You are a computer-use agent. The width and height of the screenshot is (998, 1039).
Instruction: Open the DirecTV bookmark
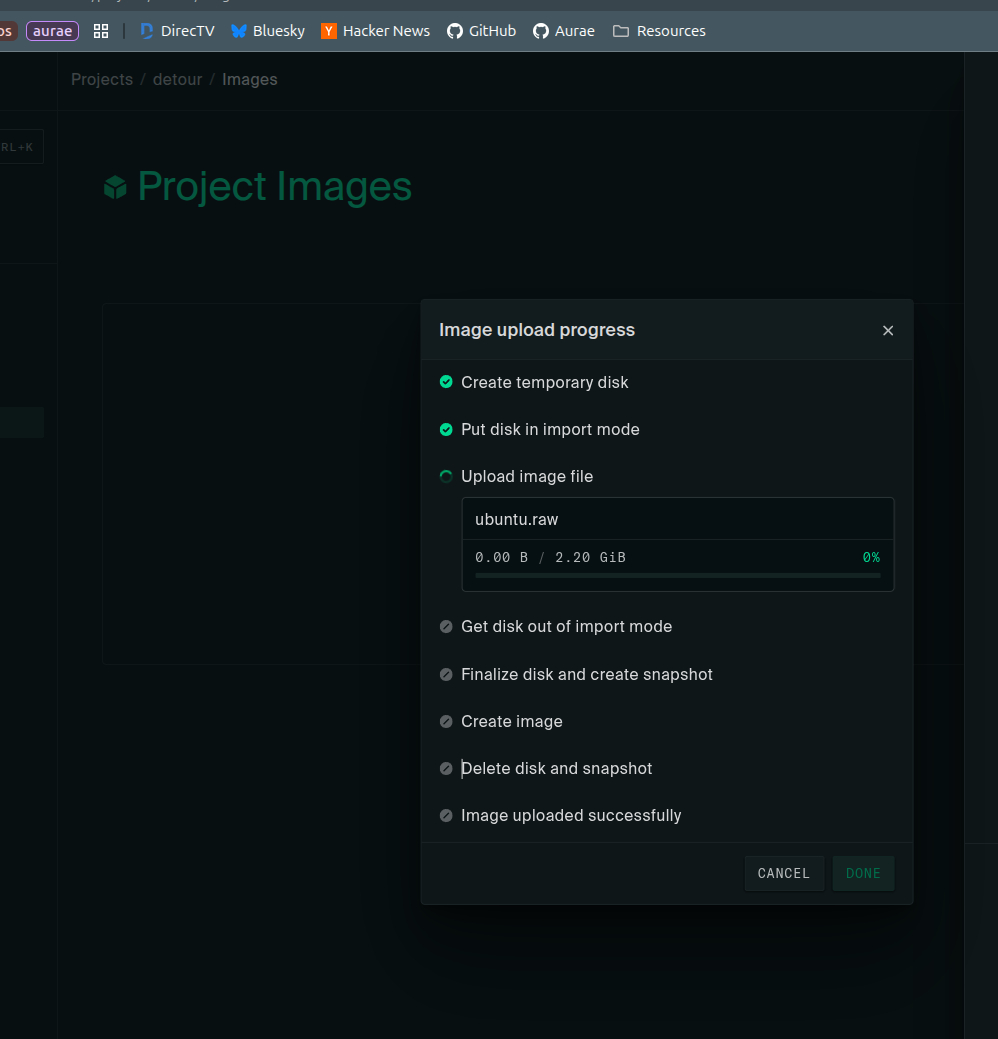pyautogui.click(x=177, y=31)
